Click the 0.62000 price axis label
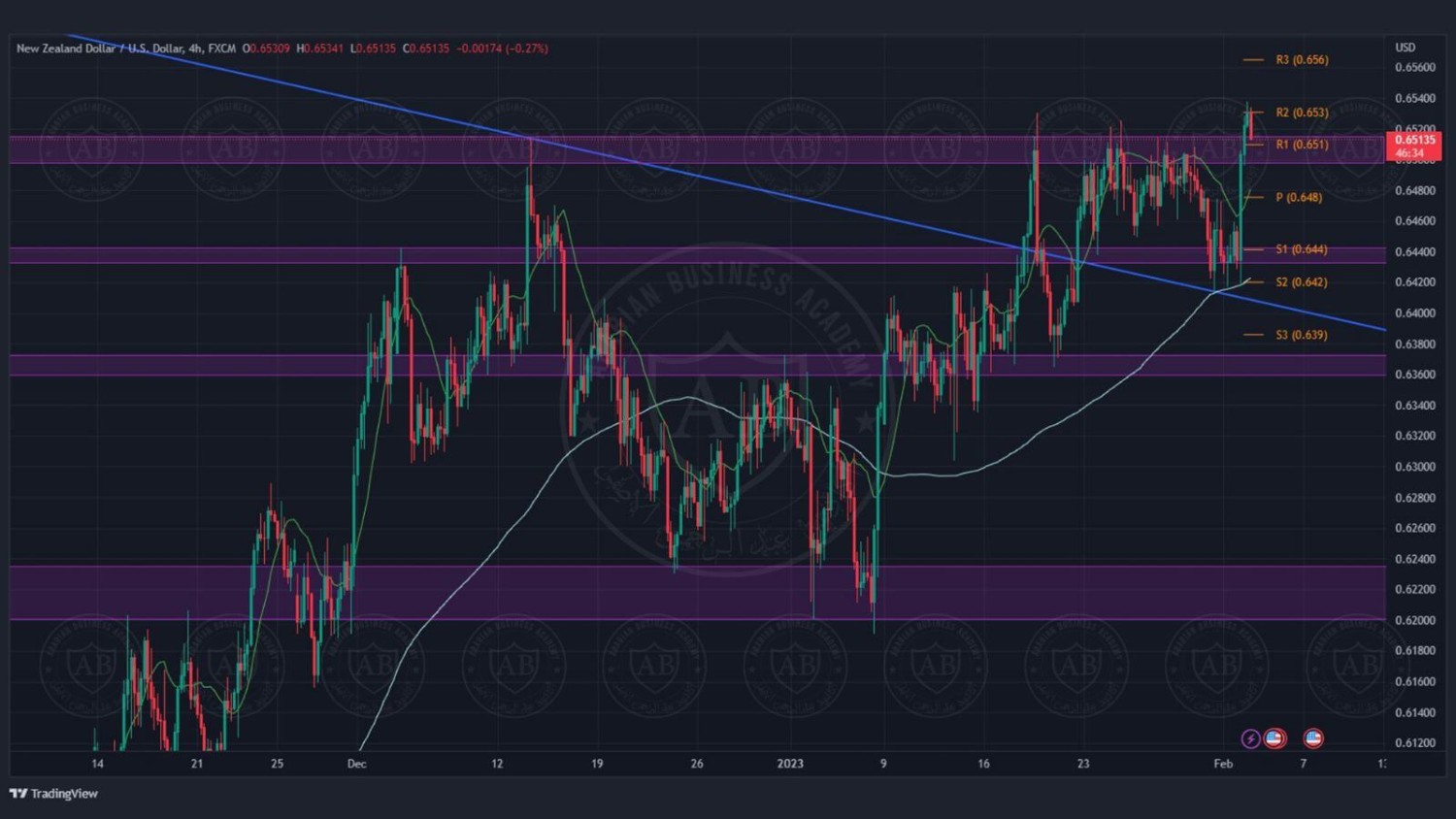 tap(1414, 621)
